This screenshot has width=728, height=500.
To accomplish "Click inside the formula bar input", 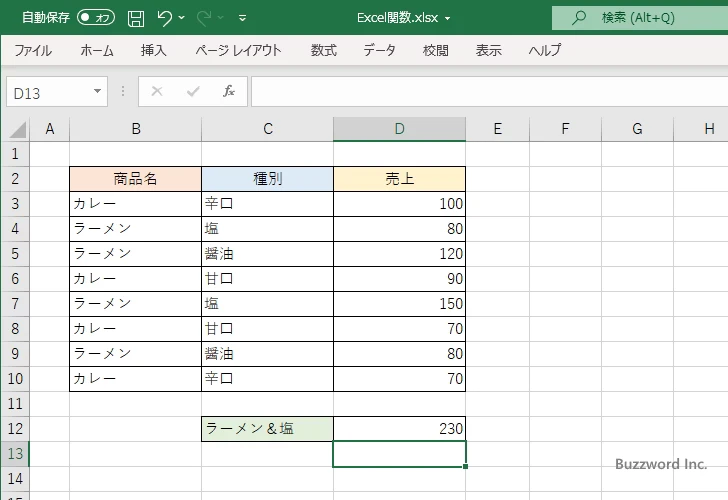I will coord(489,91).
